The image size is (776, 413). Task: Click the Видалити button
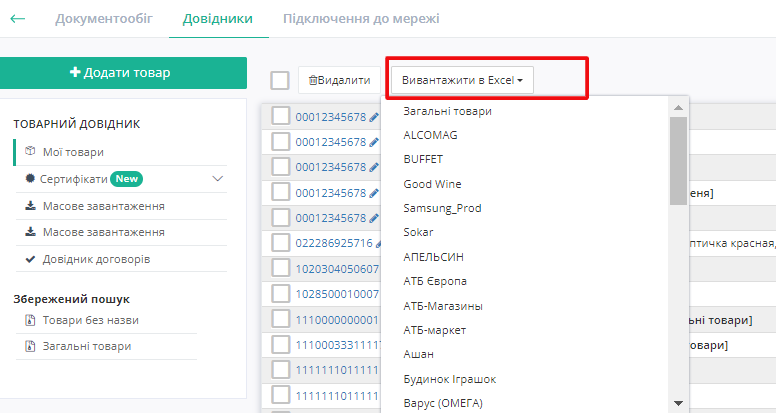click(340, 80)
